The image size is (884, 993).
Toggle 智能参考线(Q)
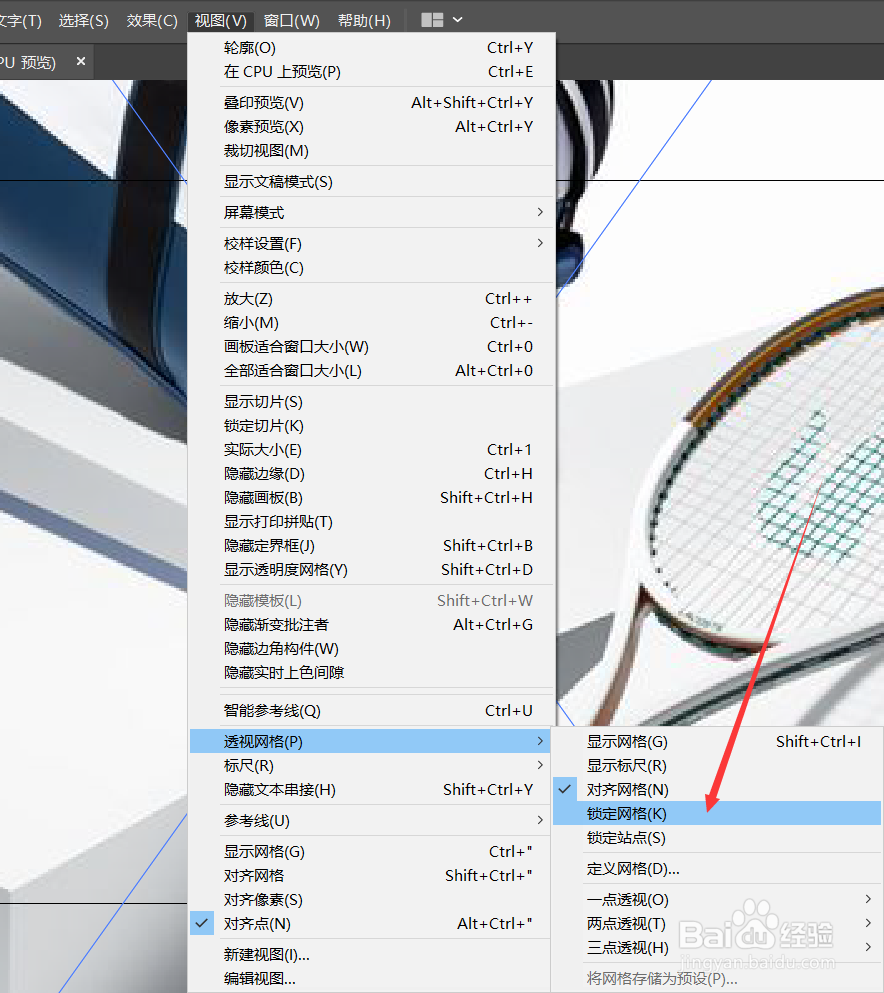pyautogui.click(x=372, y=711)
